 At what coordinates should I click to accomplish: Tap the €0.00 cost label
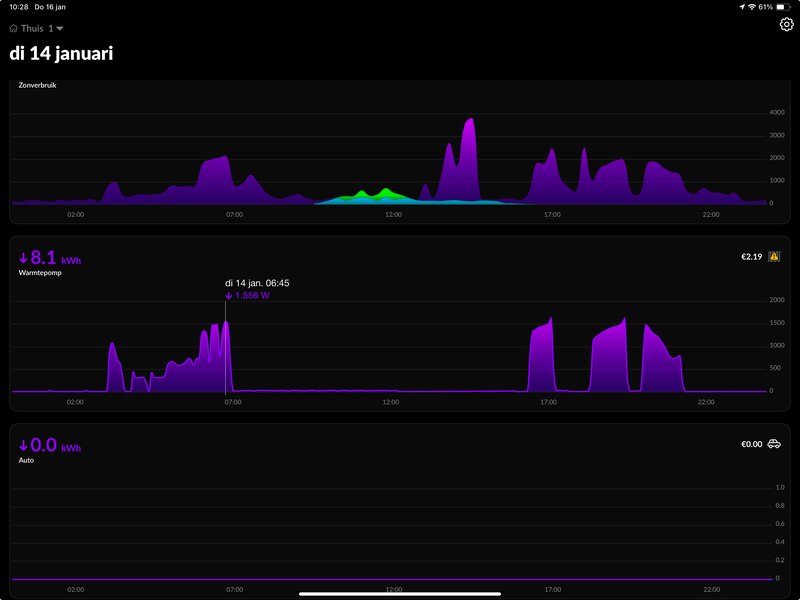[x=752, y=444]
